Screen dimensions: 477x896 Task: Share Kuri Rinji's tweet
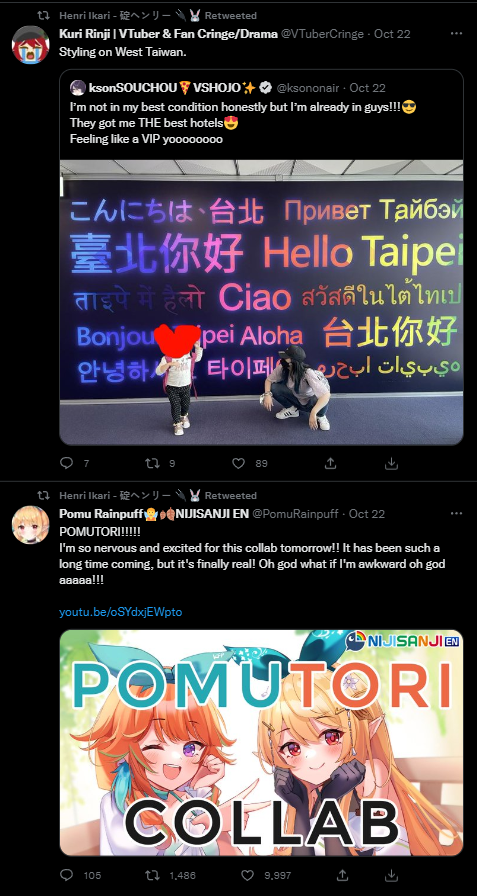[x=330, y=463]
